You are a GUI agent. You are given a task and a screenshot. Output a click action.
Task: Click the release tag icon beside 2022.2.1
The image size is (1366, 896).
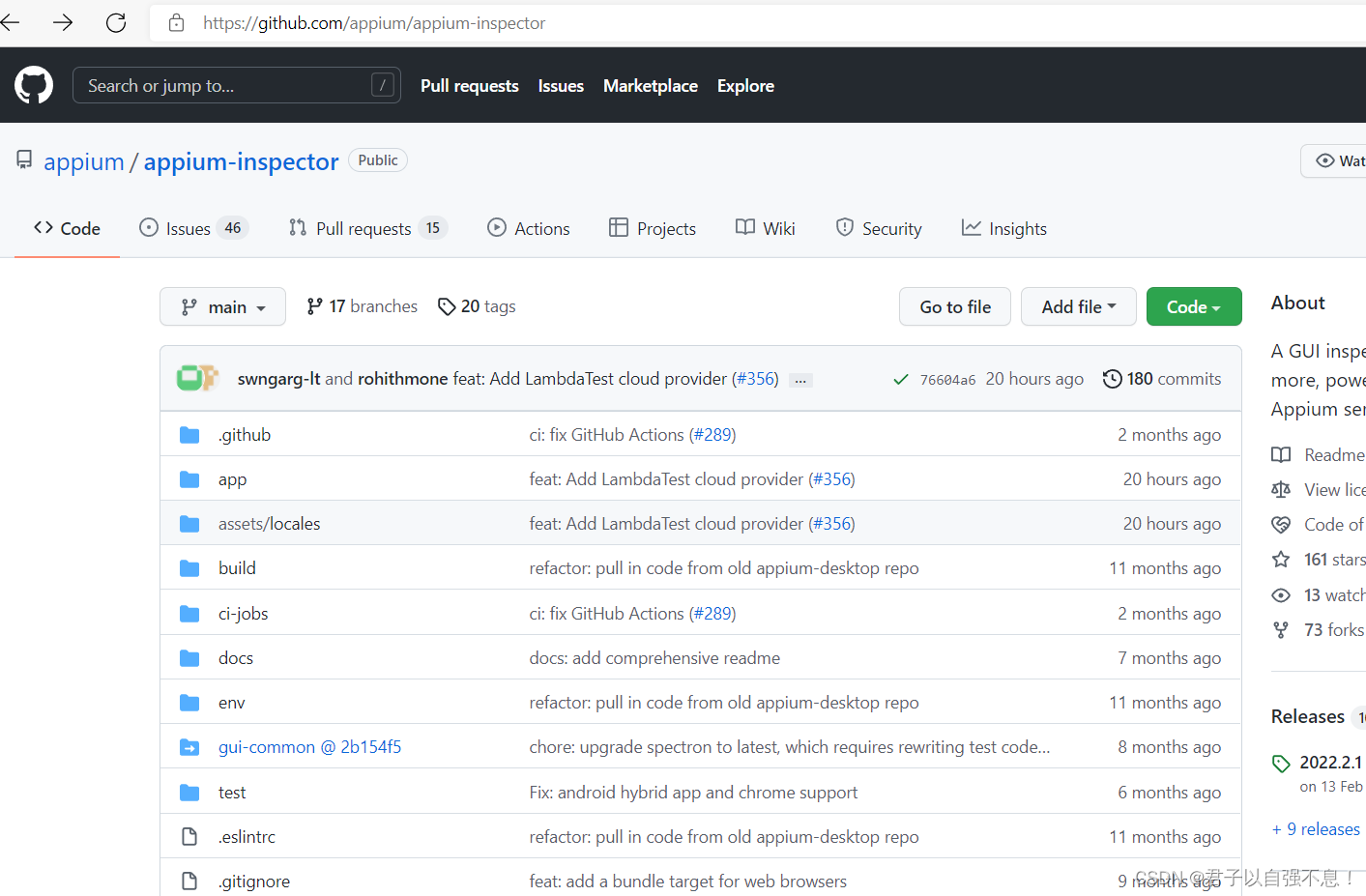pyautogui.click(x=1281, y=764)
